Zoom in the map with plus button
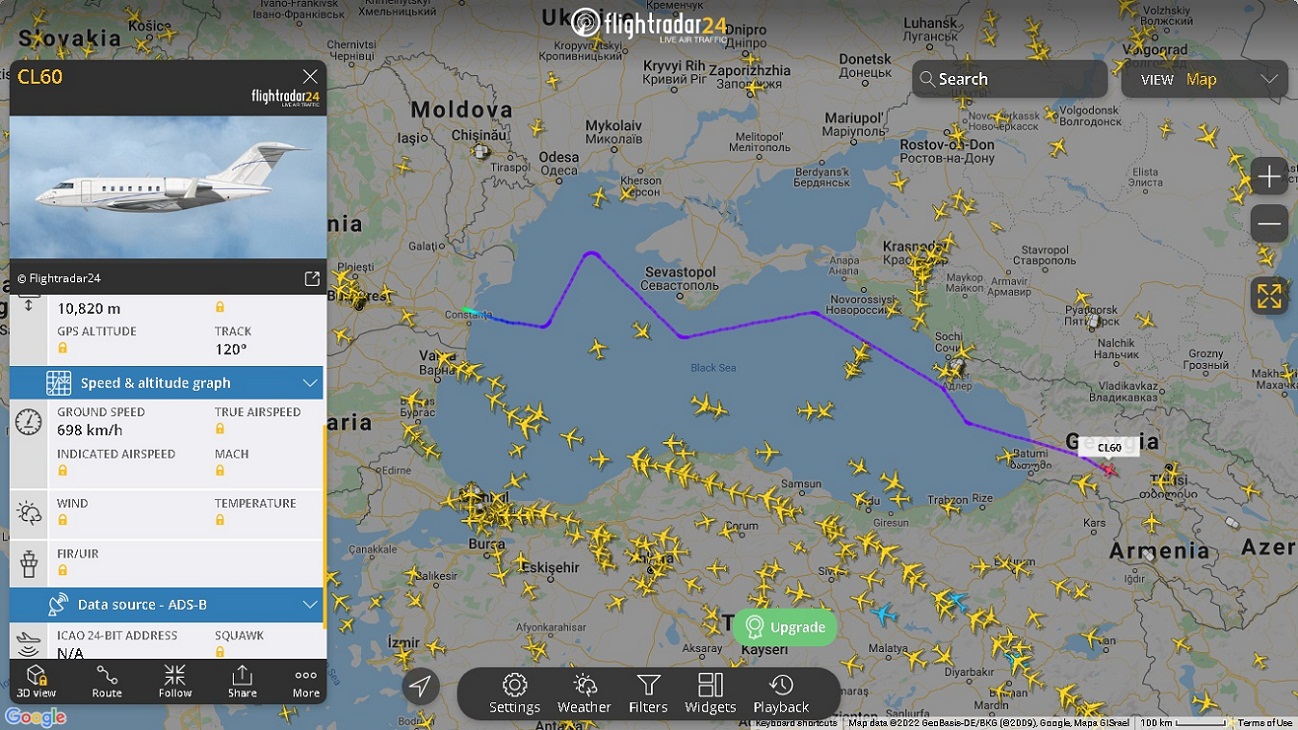 pos(1269,176)
